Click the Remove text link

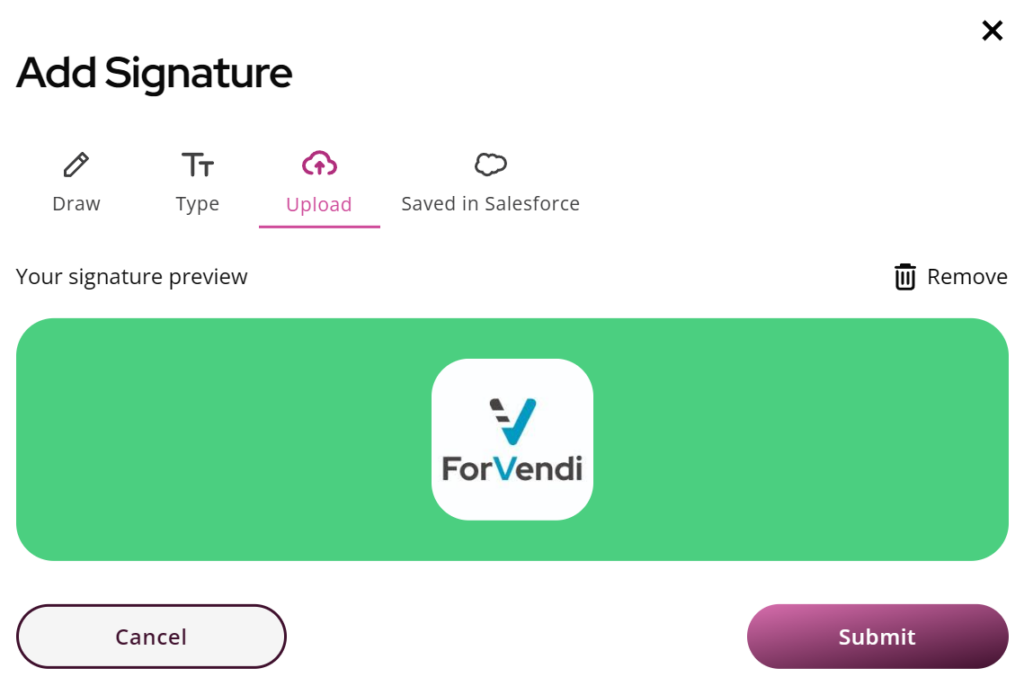[967, 277]
